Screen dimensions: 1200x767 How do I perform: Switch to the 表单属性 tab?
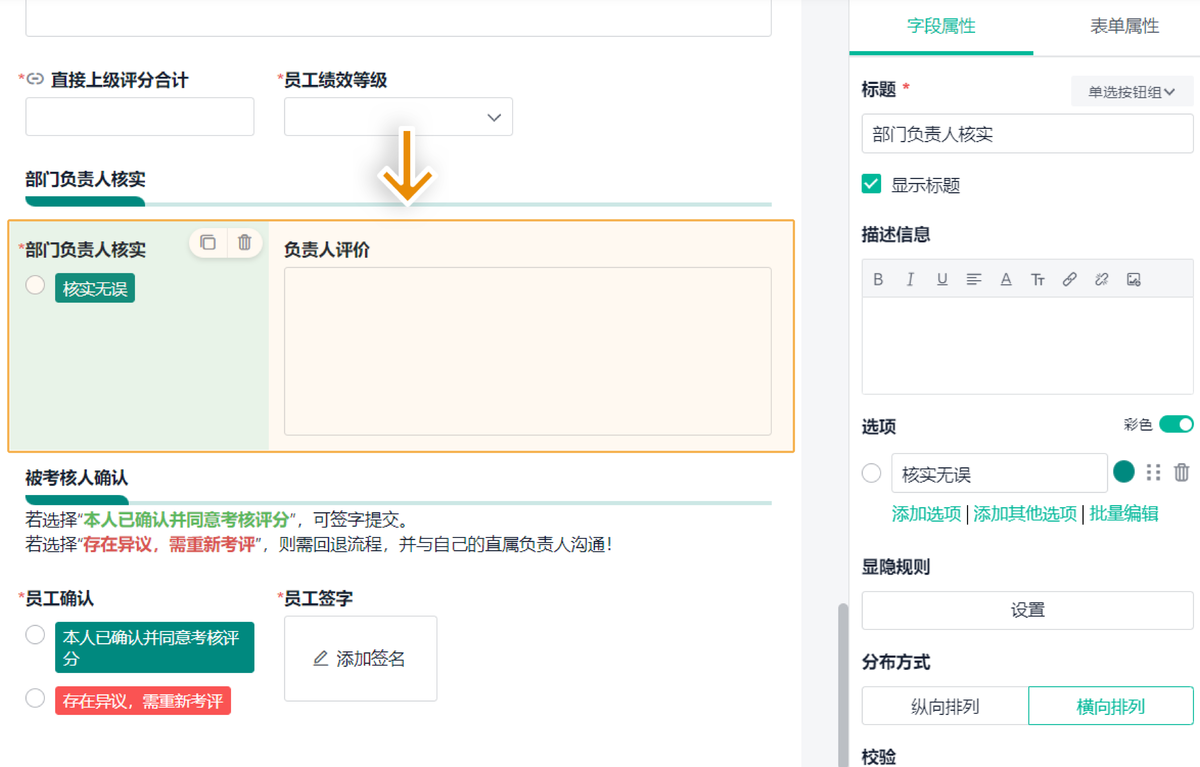tap(1124, 27)
